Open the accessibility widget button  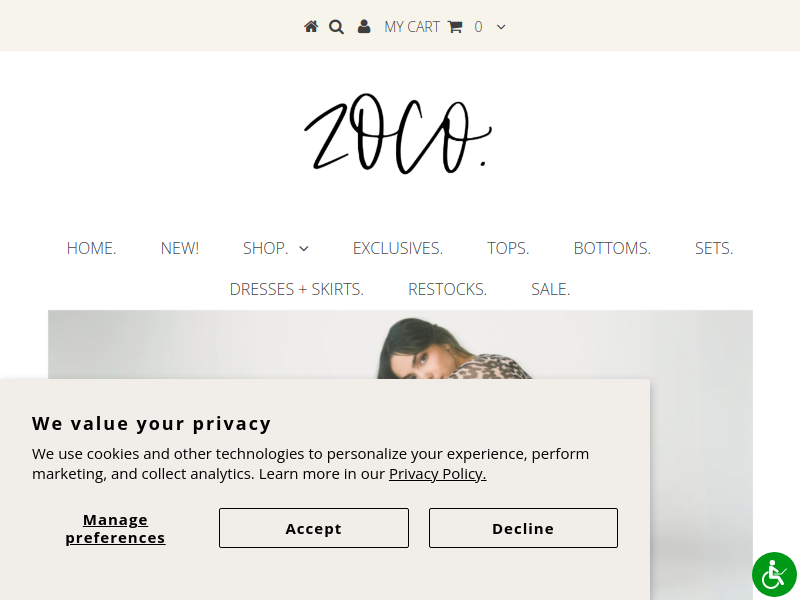(774, 575)
